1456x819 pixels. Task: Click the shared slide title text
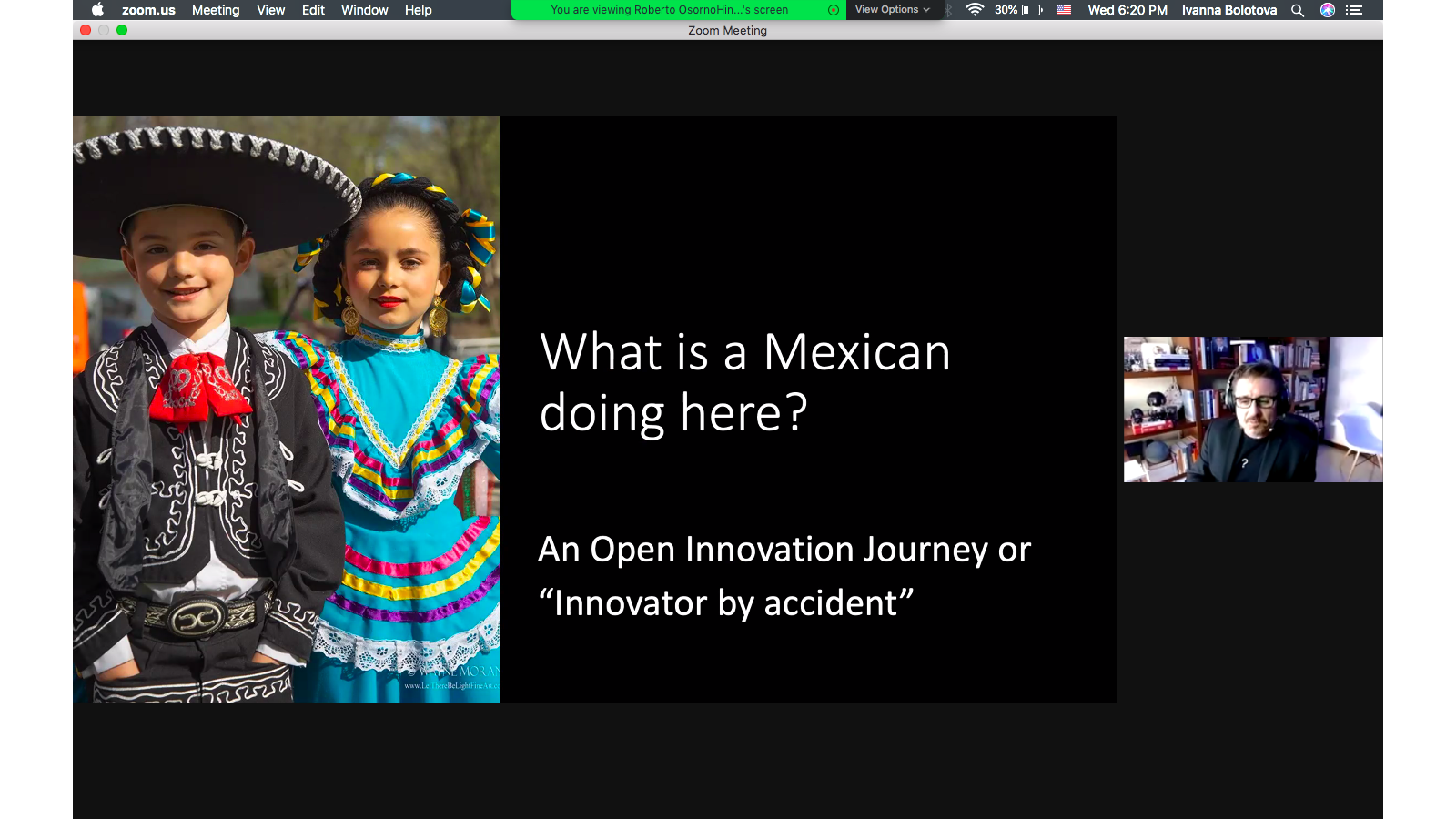coord(744,381)
